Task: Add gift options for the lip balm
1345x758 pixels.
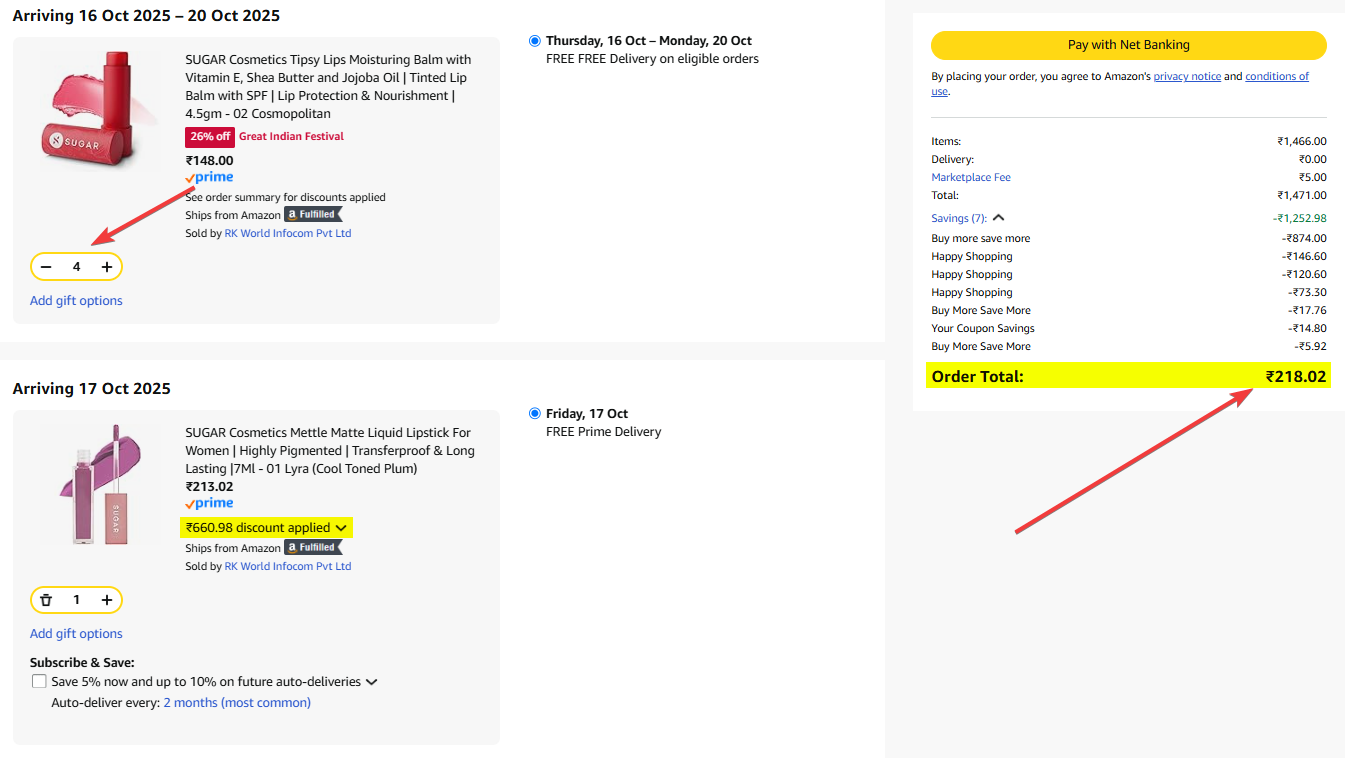Action: click(76, 301)
